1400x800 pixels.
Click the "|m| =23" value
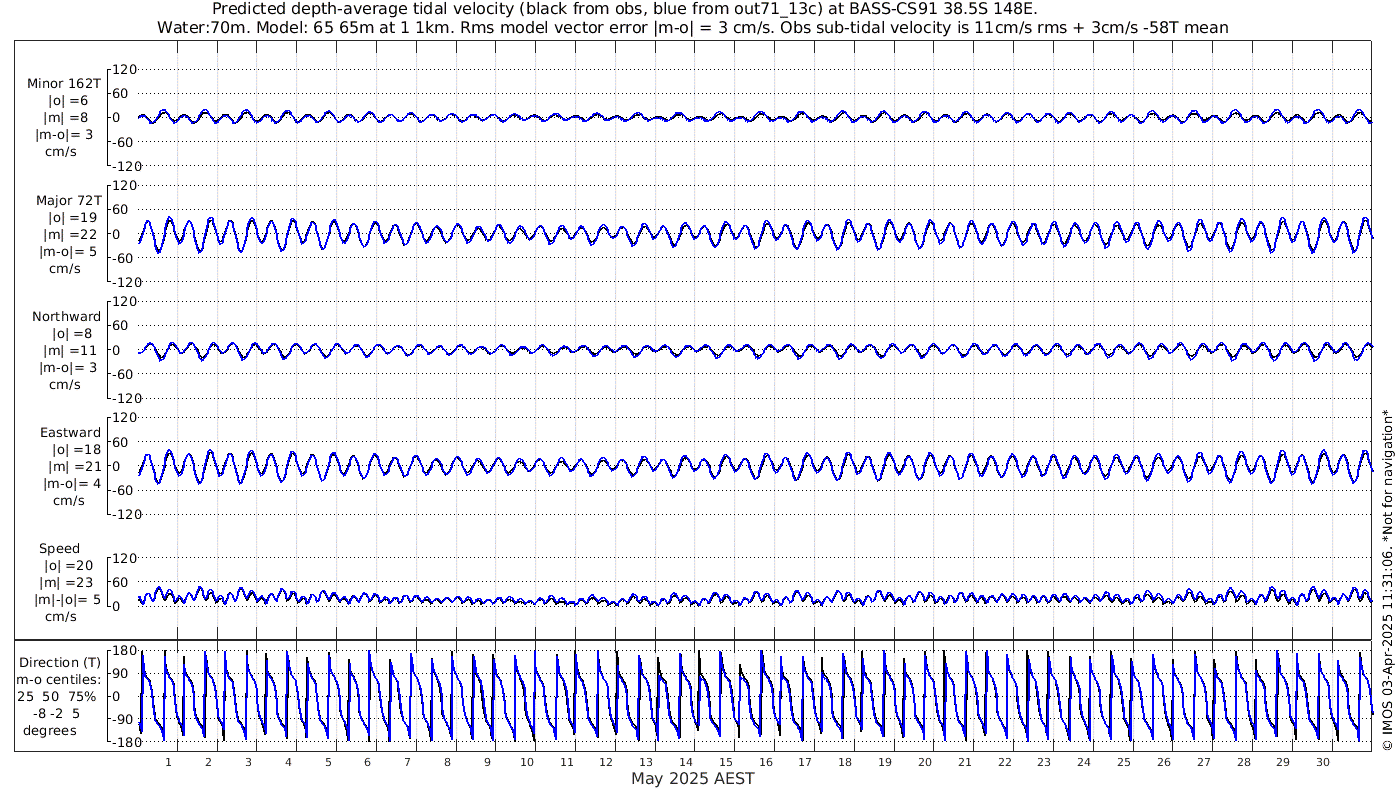click(70, 583)
